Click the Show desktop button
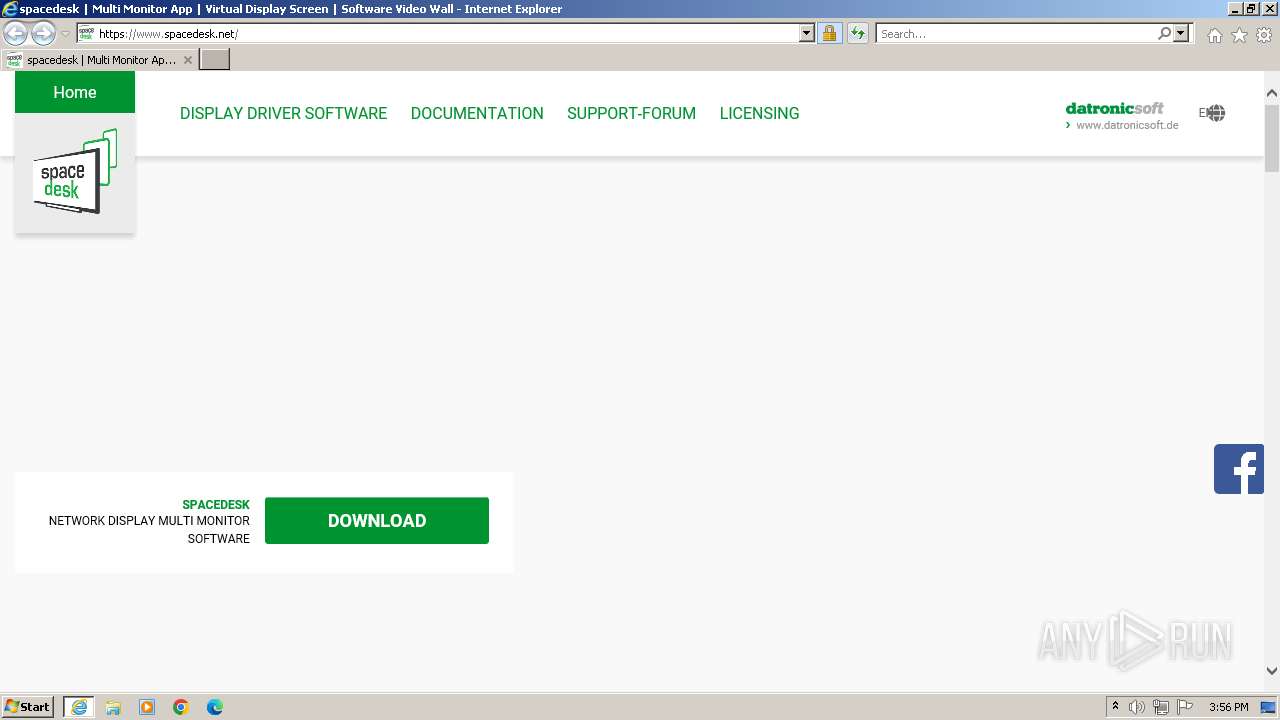This screenshot has width=1280, height=720. point(1268,707)
